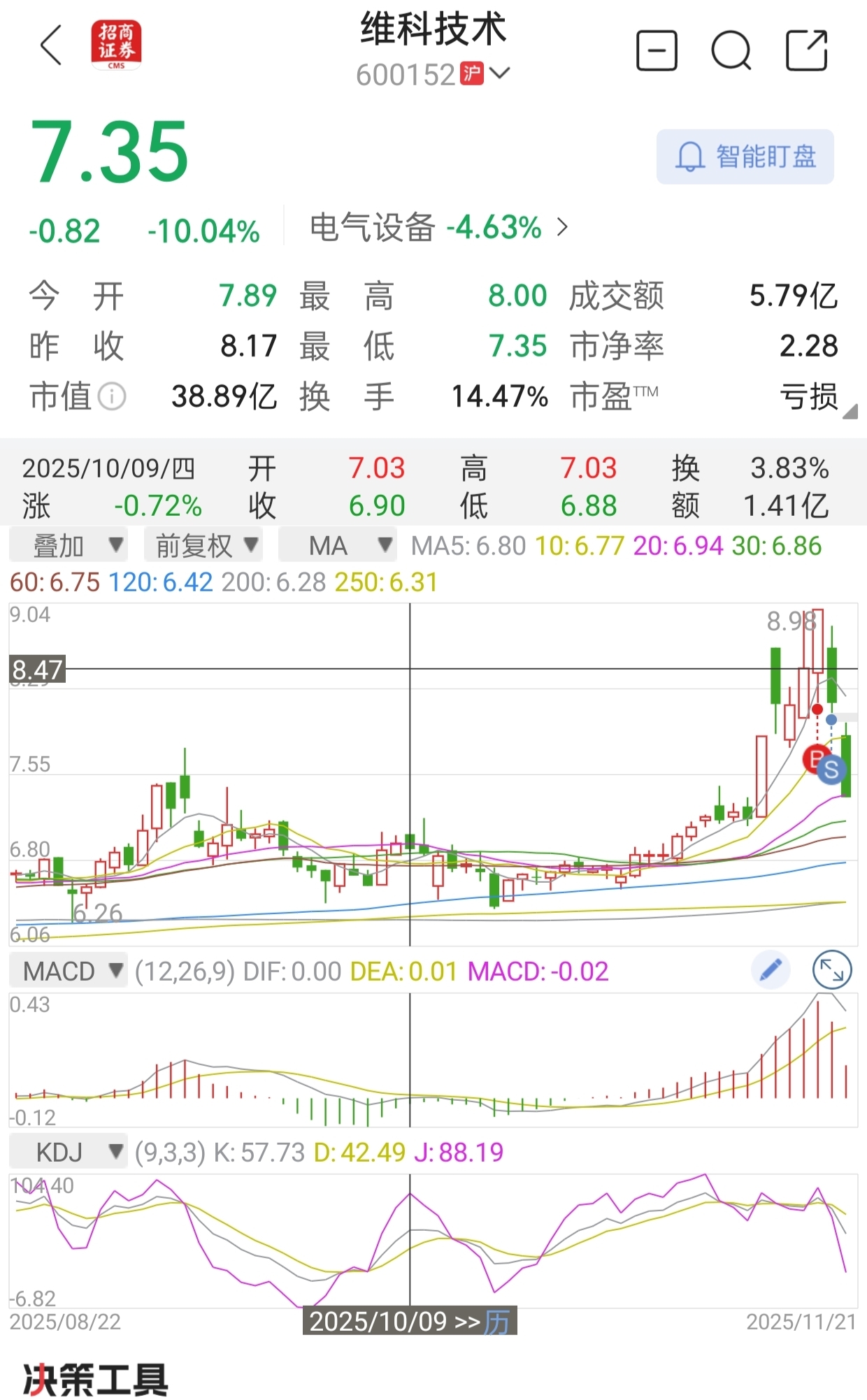Image resolution: width=867 pixels, height=1400 pixels.
Task: Open the MA indicator dropdown
Action: coord(338,545)
